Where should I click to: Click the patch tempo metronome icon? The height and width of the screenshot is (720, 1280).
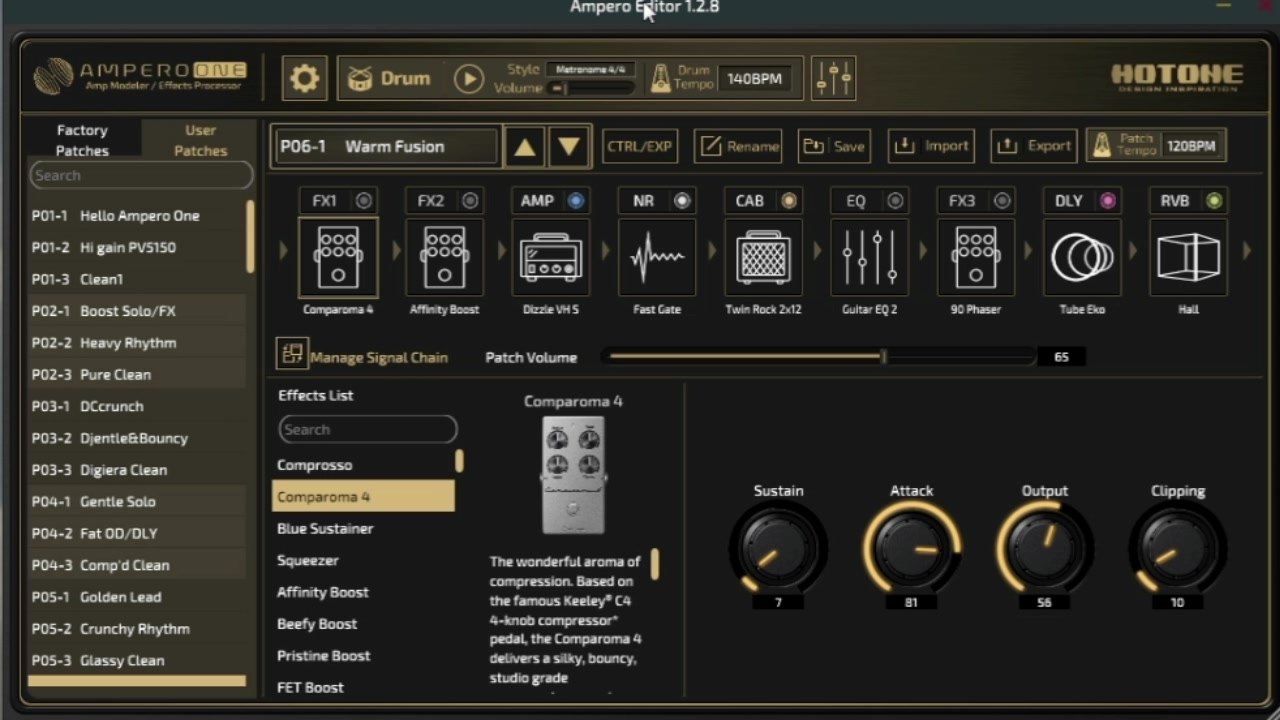pos(1101,146)
